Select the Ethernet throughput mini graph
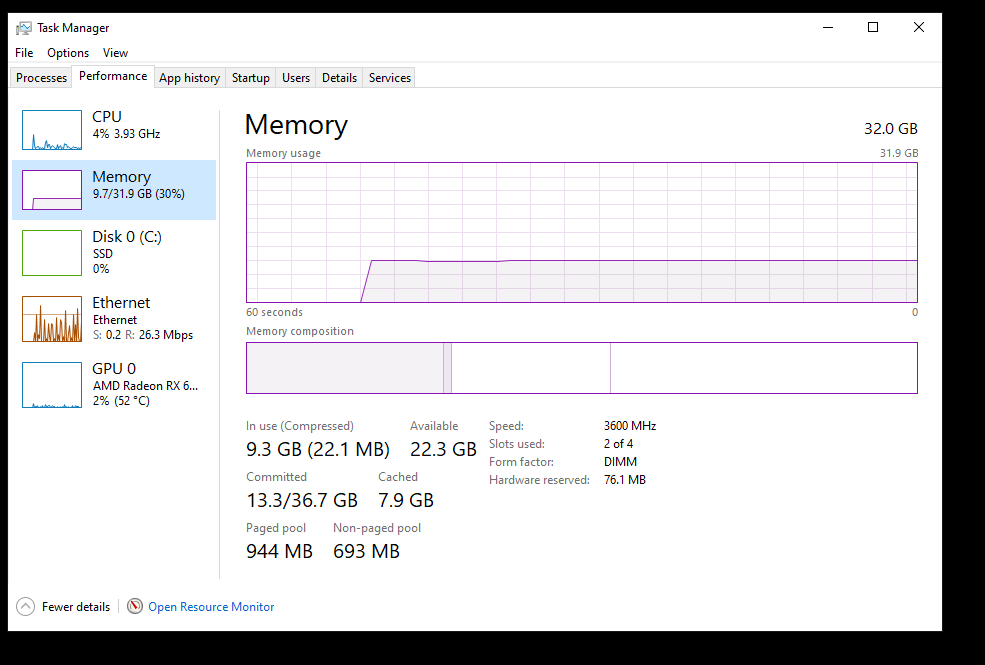This screenshot has width=985, height=665. (x=52, y=319)
